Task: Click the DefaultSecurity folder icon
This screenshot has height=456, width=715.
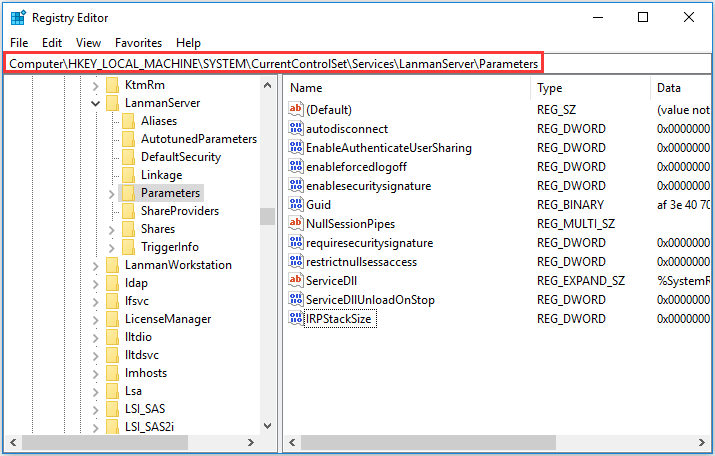Action: 129,157
